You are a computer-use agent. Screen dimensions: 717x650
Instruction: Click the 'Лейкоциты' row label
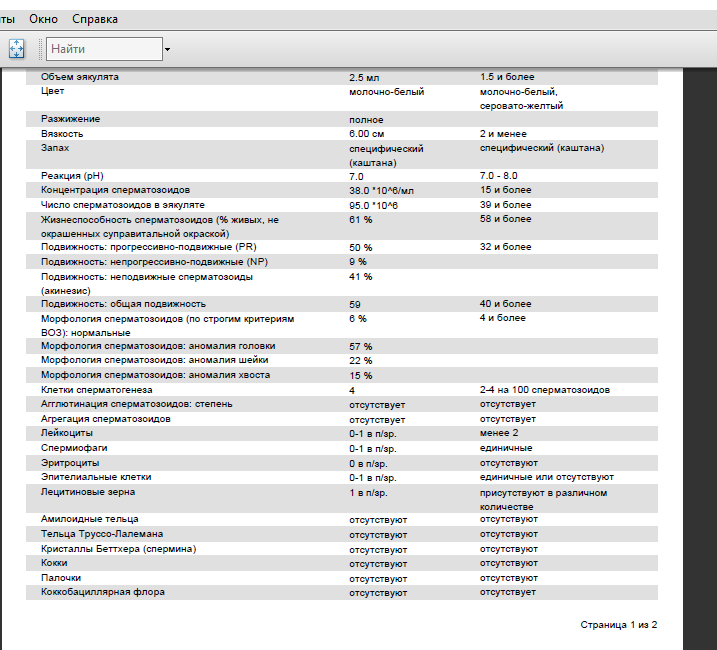coord(67,434)
